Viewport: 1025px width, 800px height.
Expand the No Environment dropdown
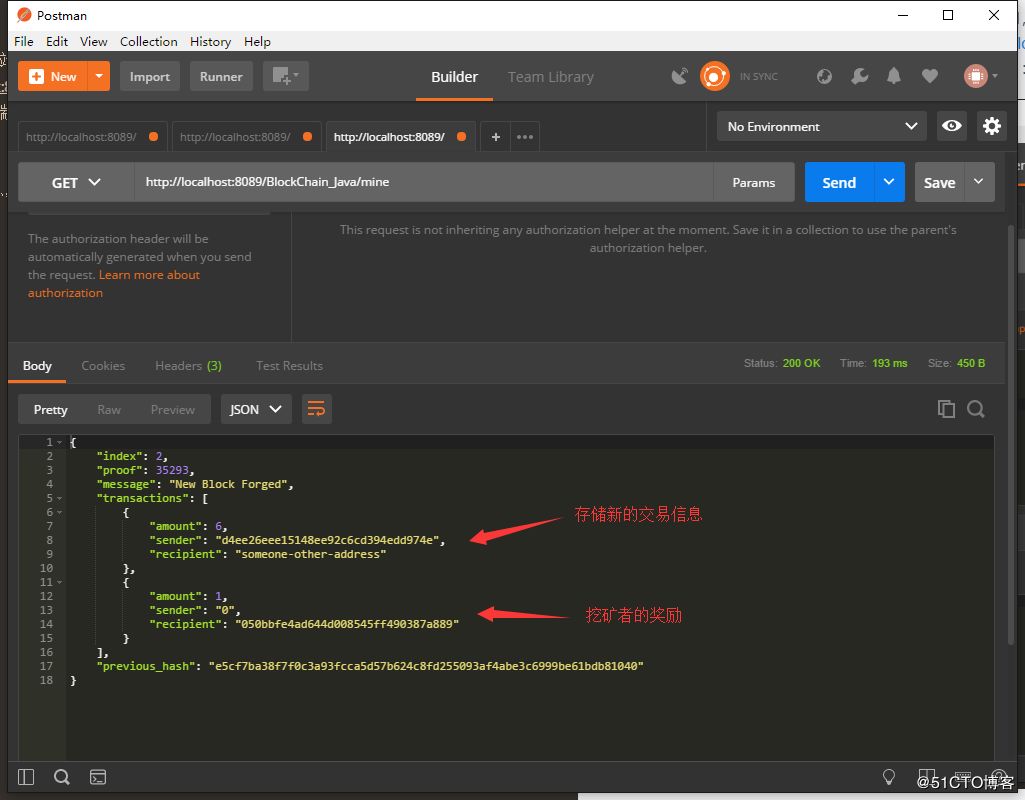click(x=821, y=127)
